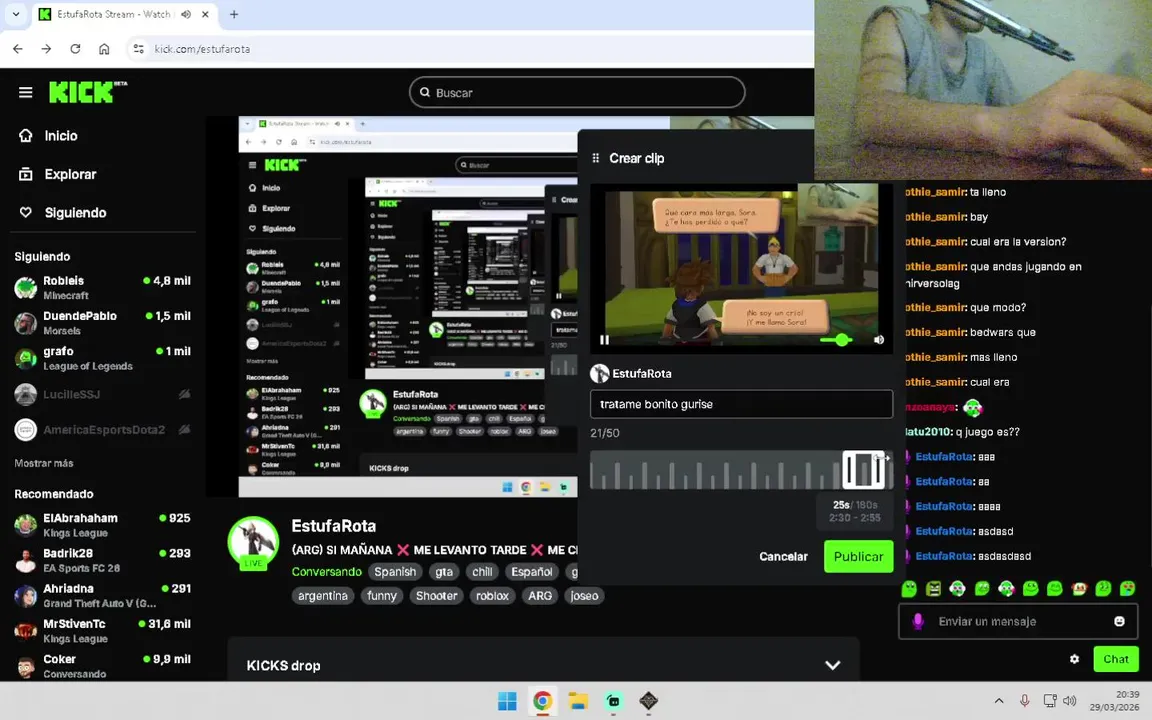This screenshot has height=720, width=1152.
Task: Open offline LucilleSSJ channel
Action: (102, 395)
